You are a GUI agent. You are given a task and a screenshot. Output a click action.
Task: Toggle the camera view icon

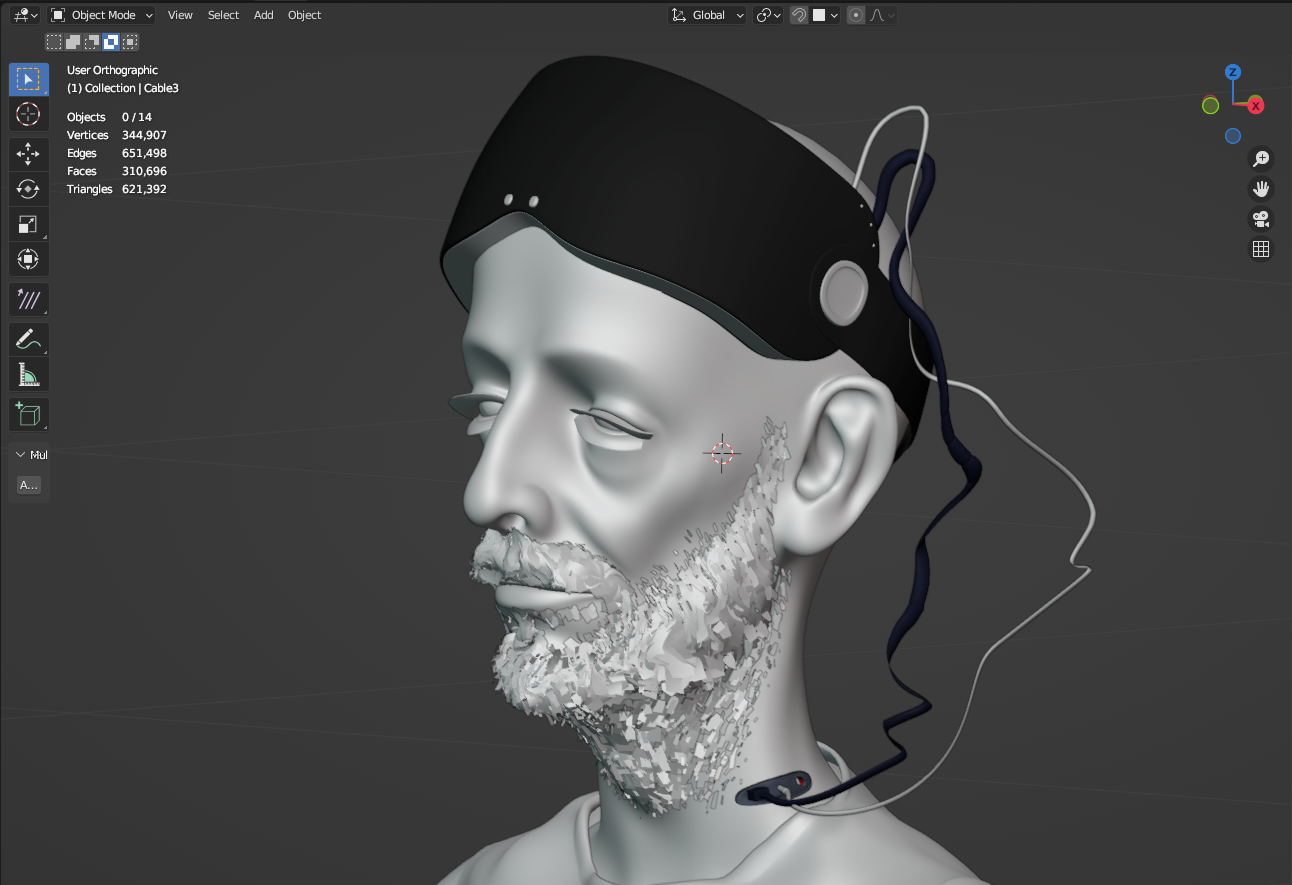(x=1261, y=219)
